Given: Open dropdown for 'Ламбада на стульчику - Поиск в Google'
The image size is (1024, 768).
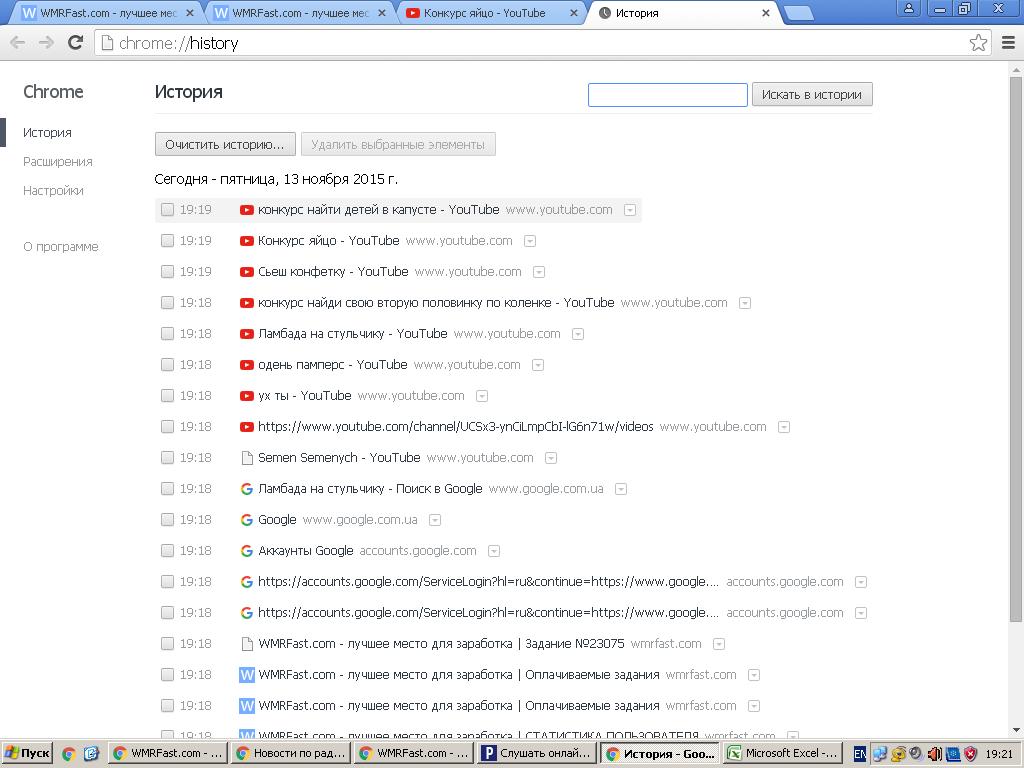Looking at the screenshot, I should pyautogui.click(x=620, y=489).
